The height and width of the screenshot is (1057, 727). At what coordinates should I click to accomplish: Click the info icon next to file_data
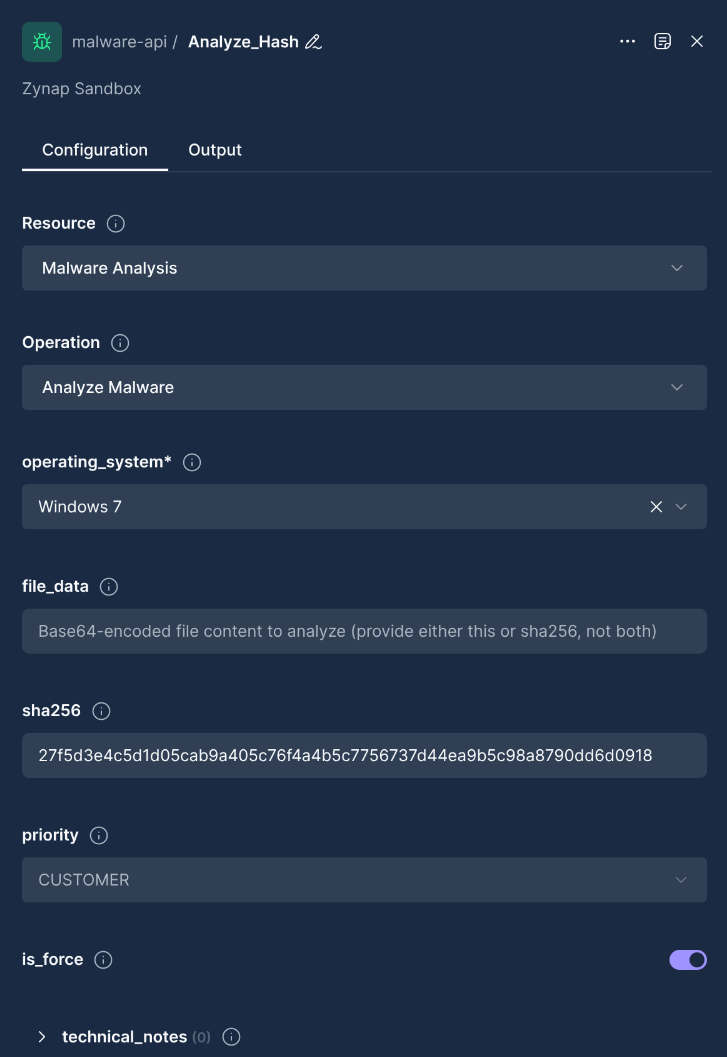point(108,587)
